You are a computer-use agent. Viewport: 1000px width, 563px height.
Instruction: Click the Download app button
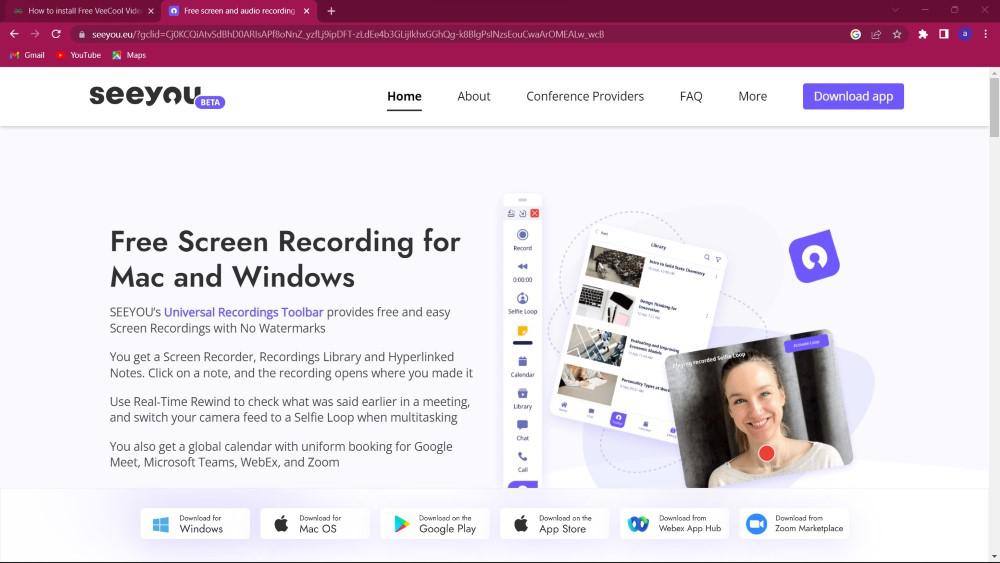tap(853, 96)
